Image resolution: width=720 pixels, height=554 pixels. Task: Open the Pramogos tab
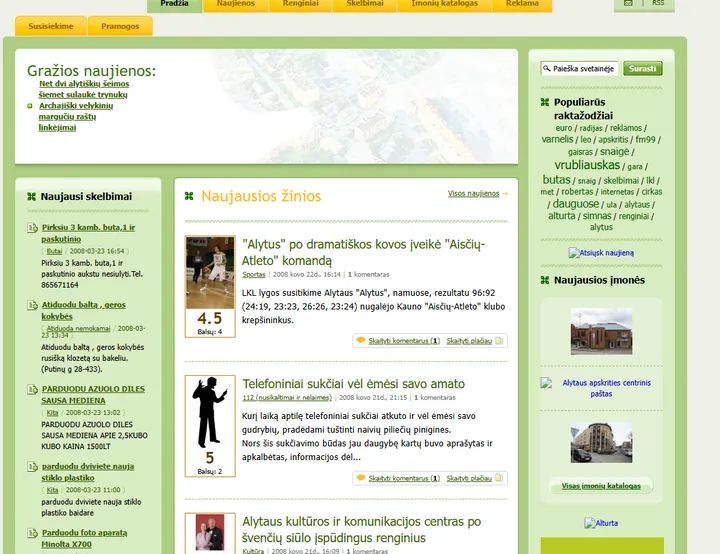point(120,26)
